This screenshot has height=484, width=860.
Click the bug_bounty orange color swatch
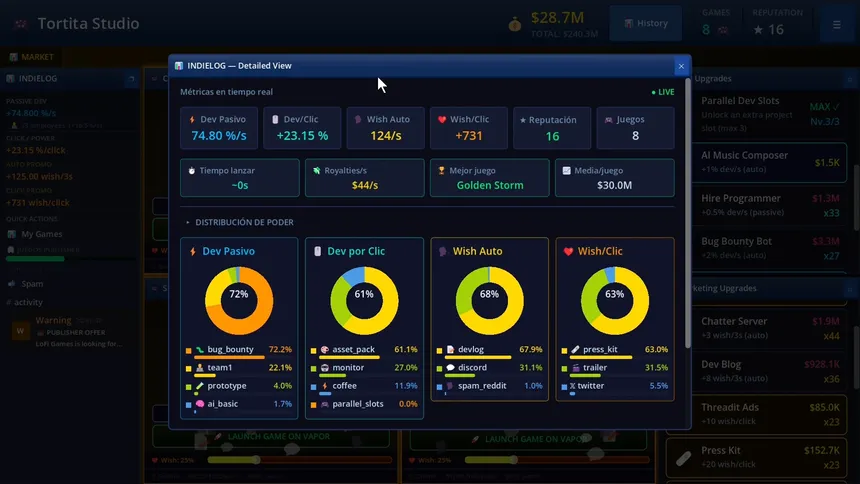click(189, 350)
